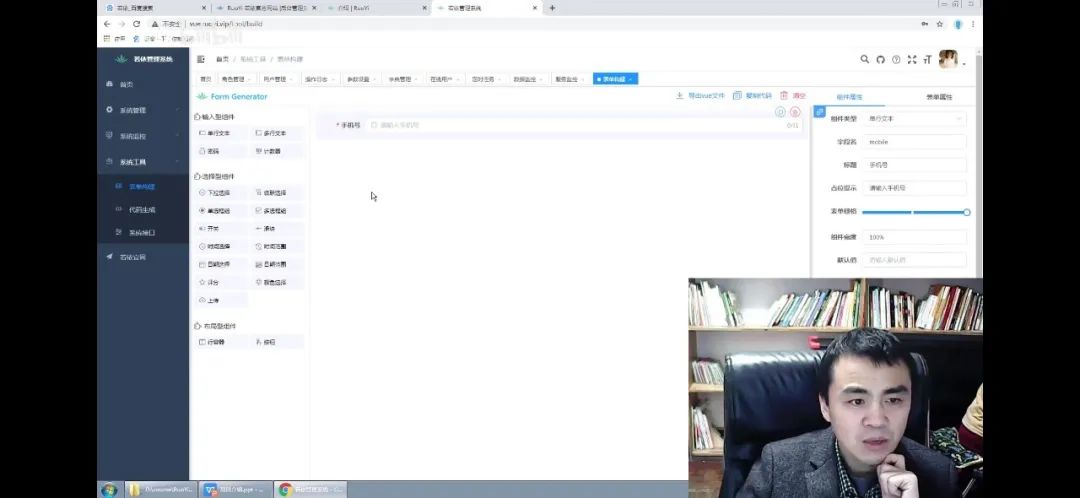
Task: Reload the page with browser refresh button
Action: point(136,23)
